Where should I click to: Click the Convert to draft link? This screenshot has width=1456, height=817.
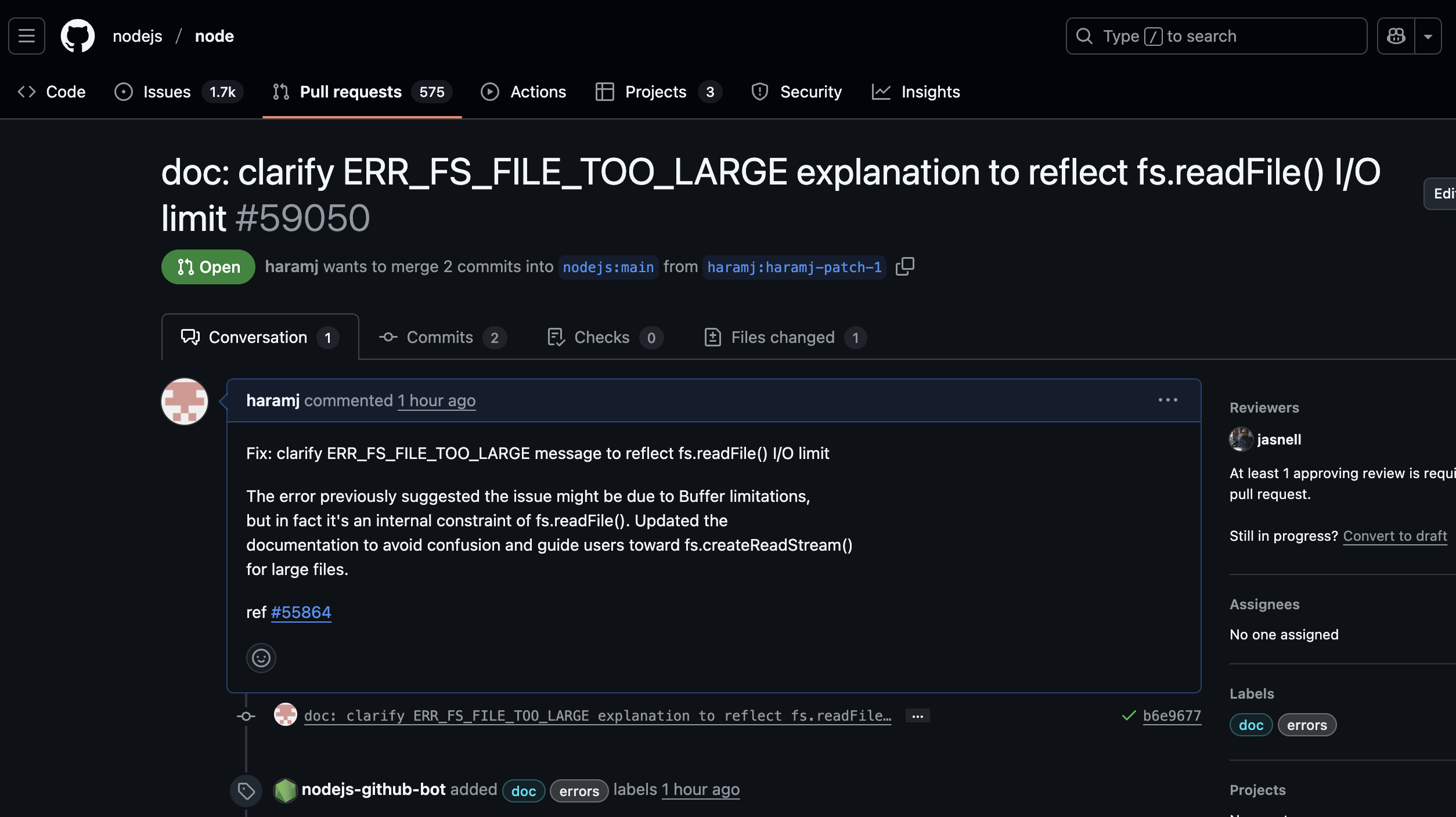(x=1394, y=536)
